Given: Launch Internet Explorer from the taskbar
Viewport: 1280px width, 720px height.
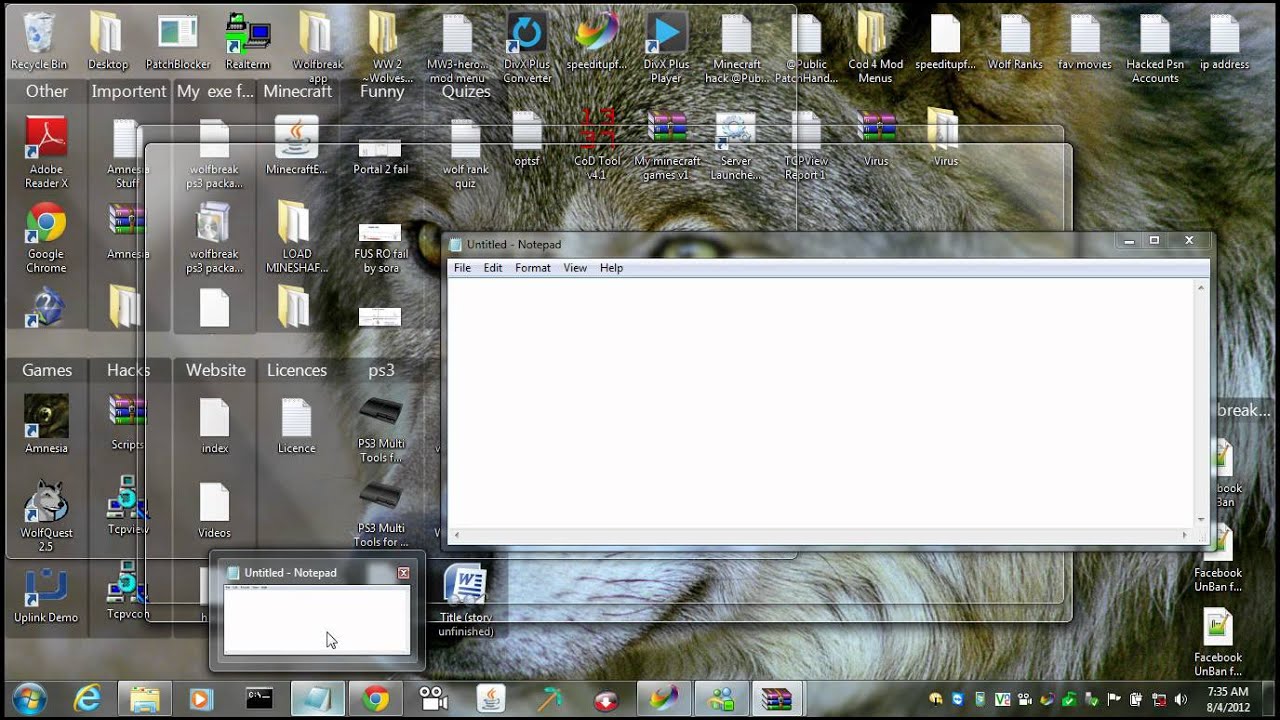Looking at the screenshot, I should pos(87,698).
